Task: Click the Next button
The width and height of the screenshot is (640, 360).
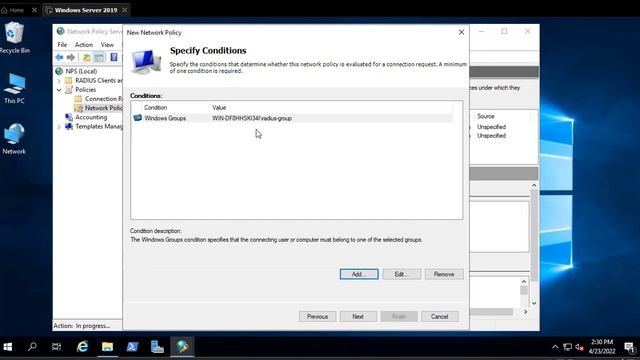Action: point(358,316)
